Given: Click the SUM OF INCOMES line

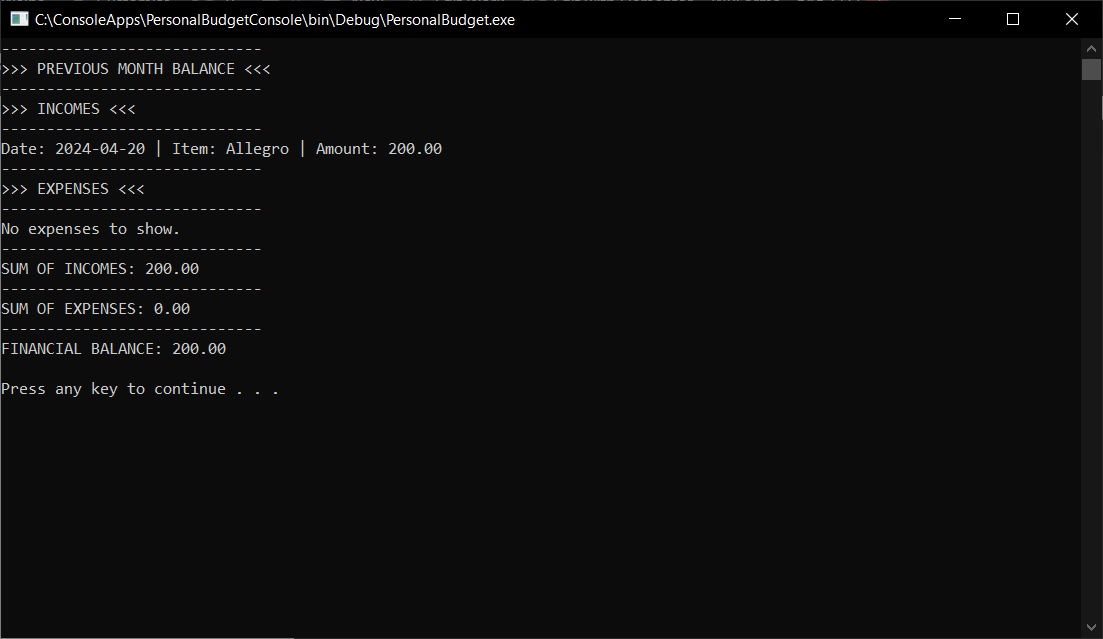Looking at the screenshot, I should [100, 269].
